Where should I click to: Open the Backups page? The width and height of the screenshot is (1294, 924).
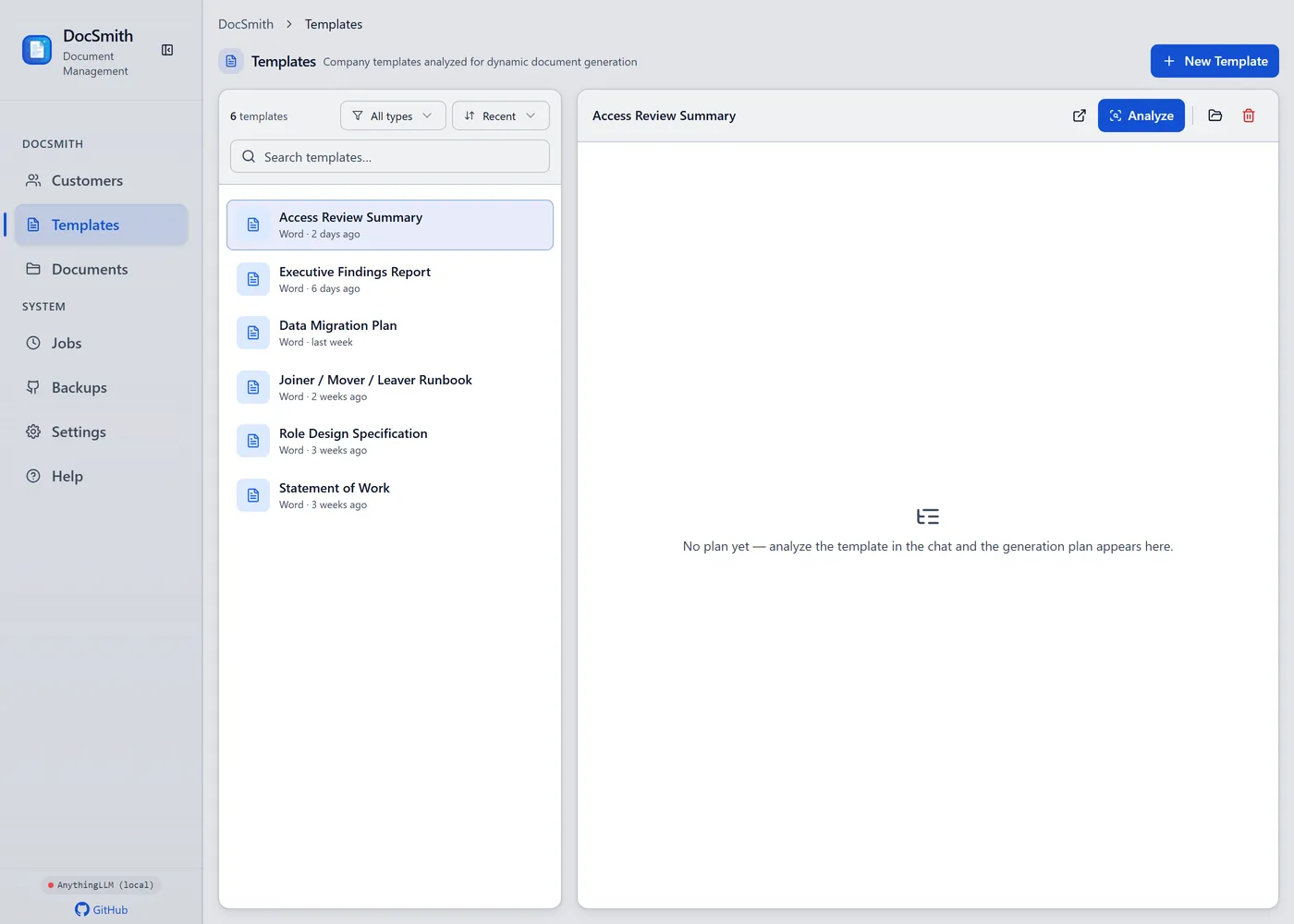click(x=101, y=388)
